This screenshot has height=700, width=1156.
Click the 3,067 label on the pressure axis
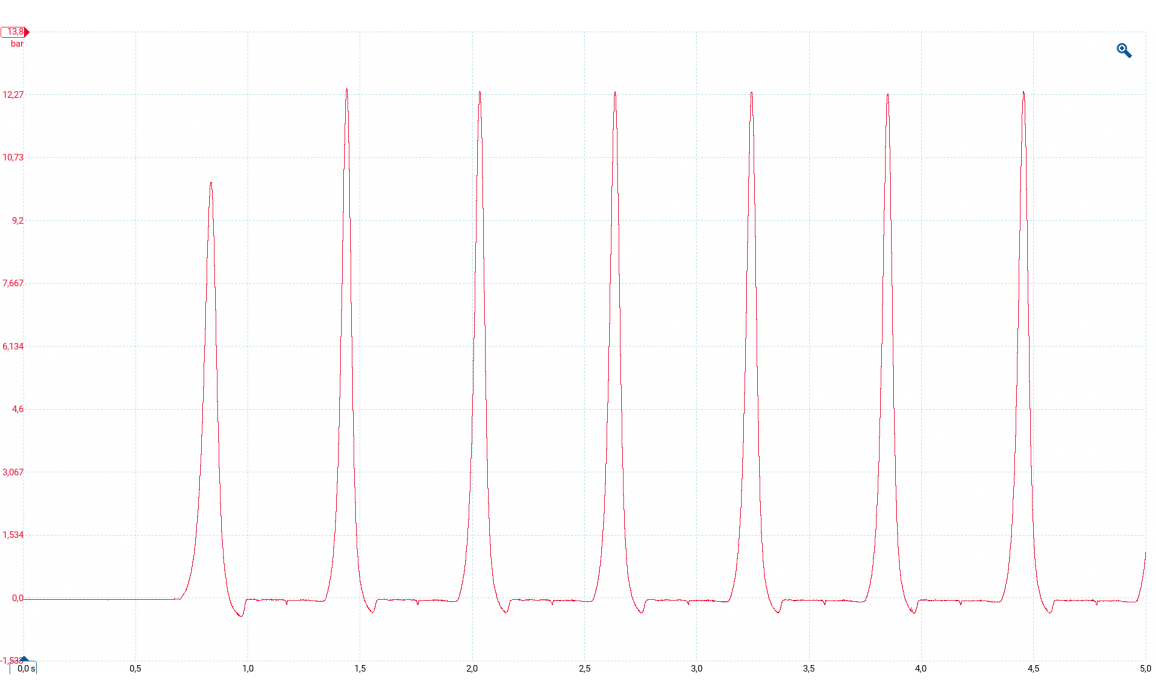coord(13,472)
